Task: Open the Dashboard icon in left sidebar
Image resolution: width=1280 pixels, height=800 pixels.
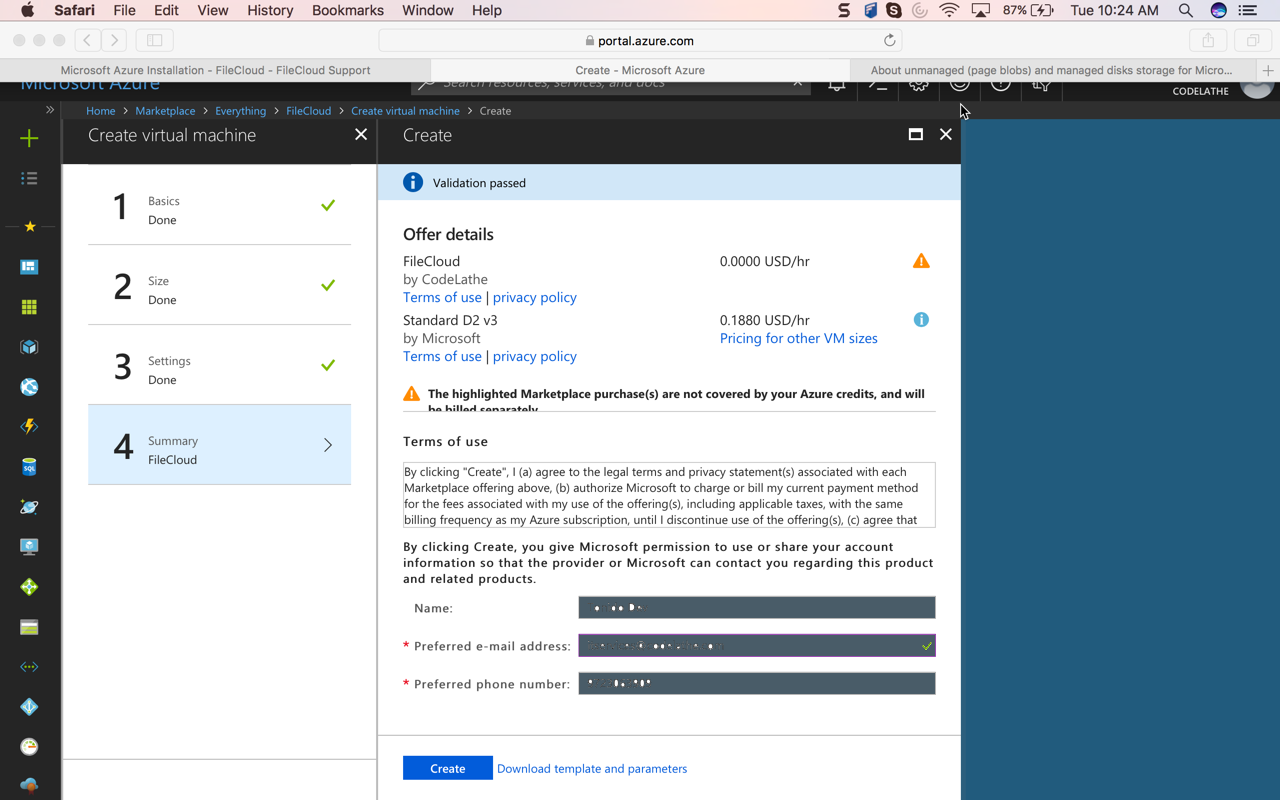Action: (29, 267)
